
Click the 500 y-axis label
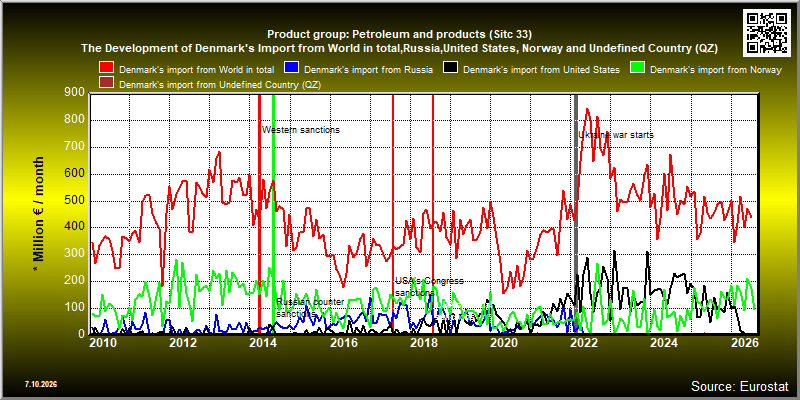point(74,201)
